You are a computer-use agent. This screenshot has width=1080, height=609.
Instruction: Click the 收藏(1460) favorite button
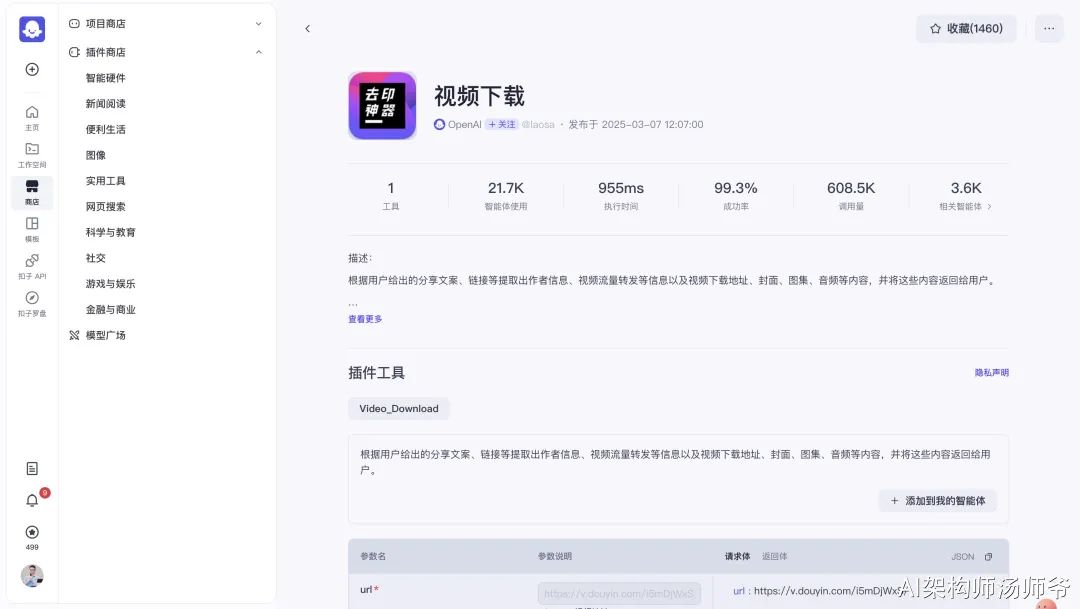[x=966, y=28]
